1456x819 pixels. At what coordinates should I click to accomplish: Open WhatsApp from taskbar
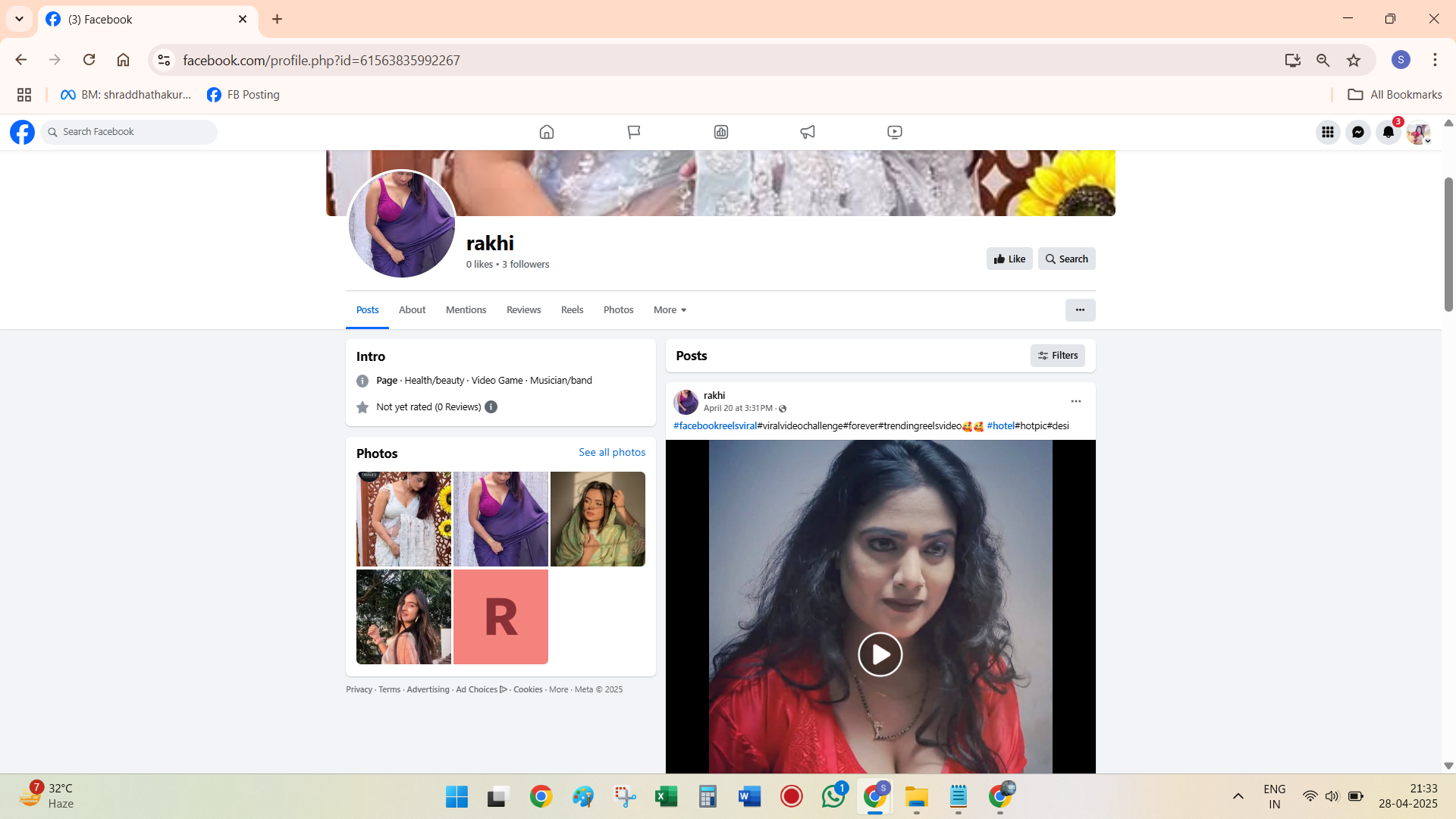pos(833,796)
